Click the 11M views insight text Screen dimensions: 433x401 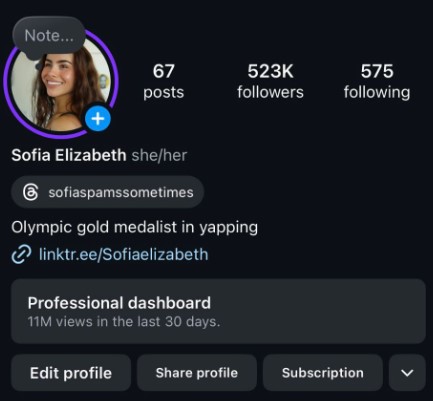point(124,322)
